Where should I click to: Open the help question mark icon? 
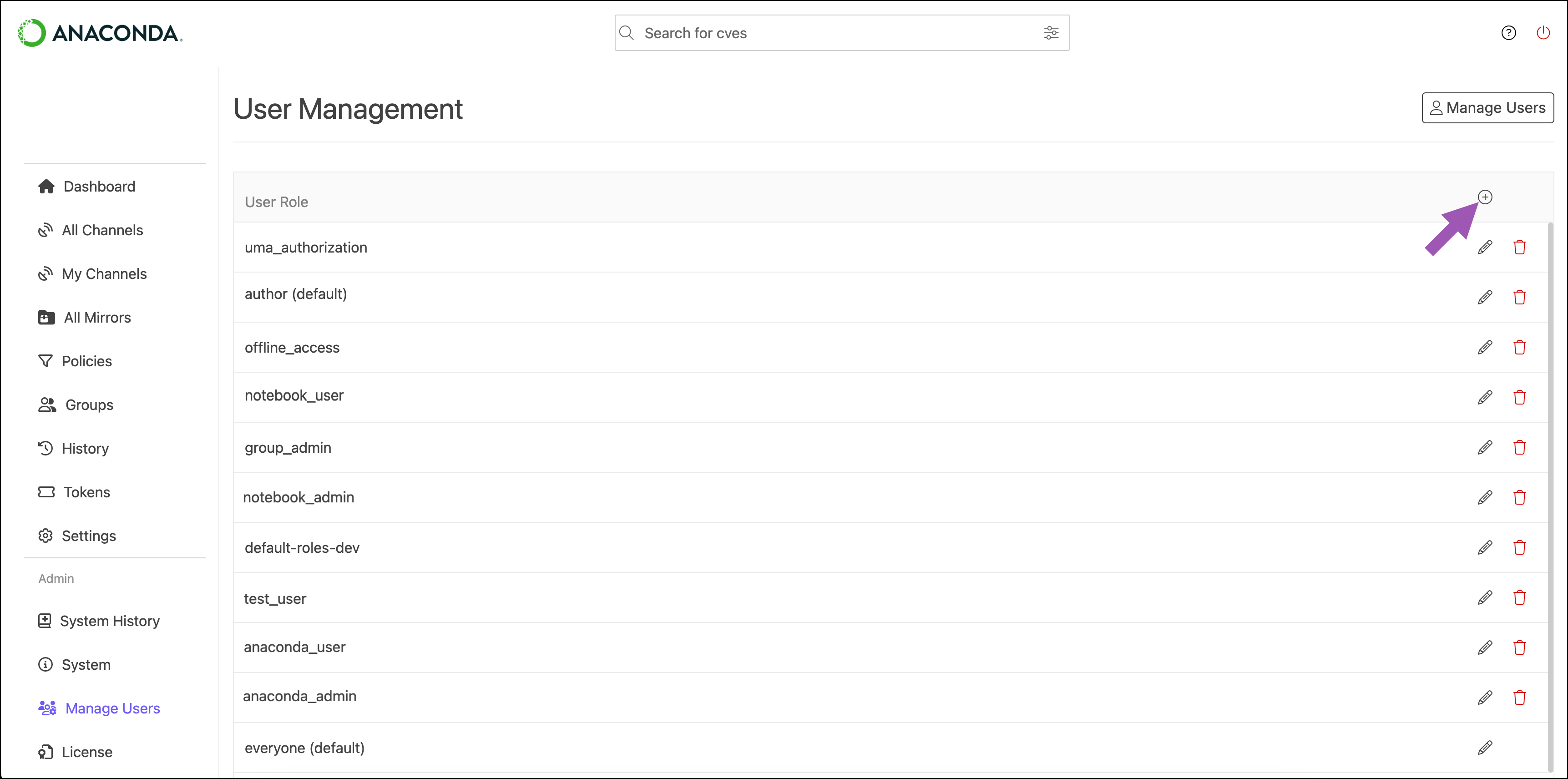[x=1508, y=33]
